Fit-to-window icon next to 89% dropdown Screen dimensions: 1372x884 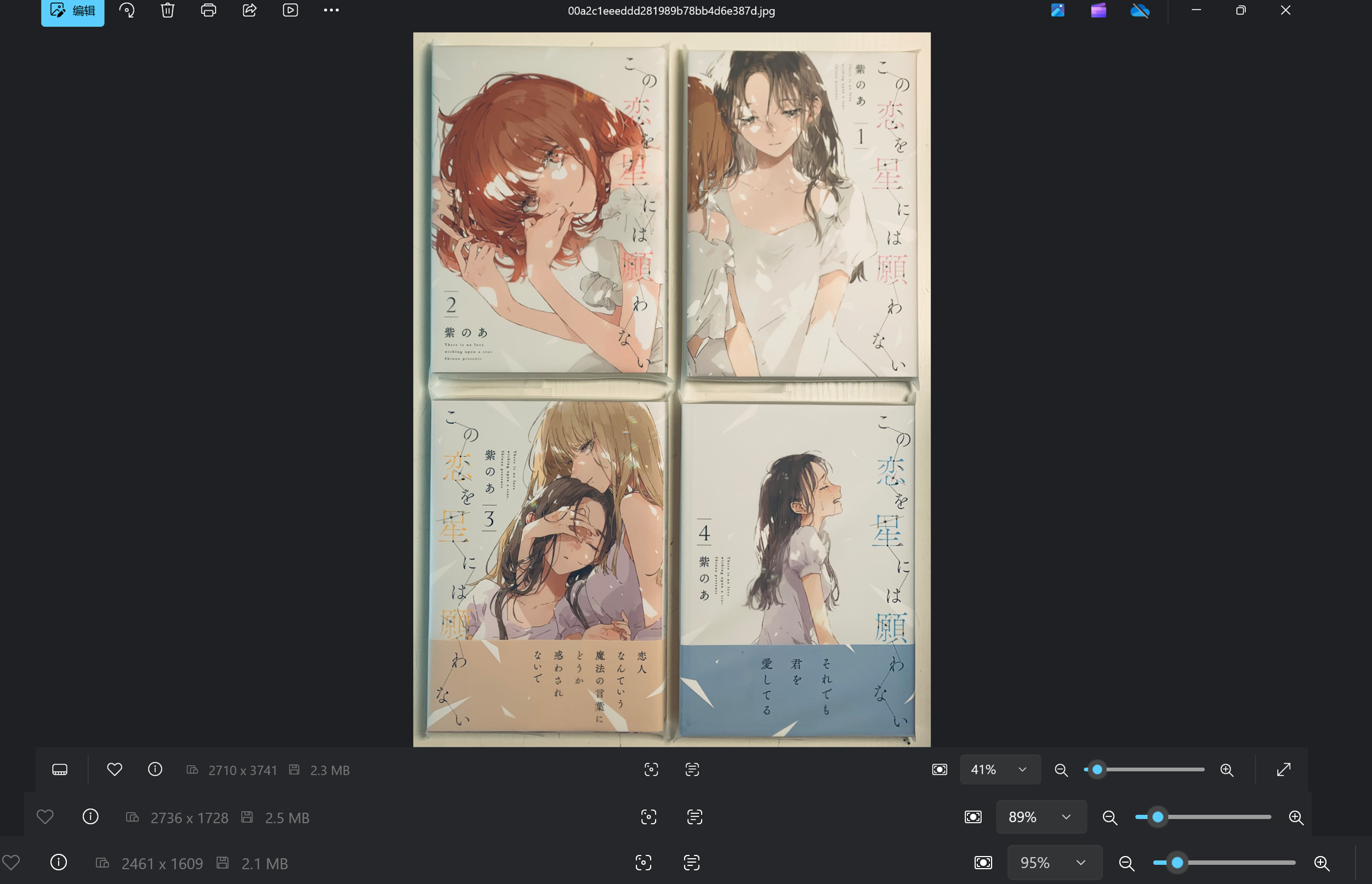(973, 818)
